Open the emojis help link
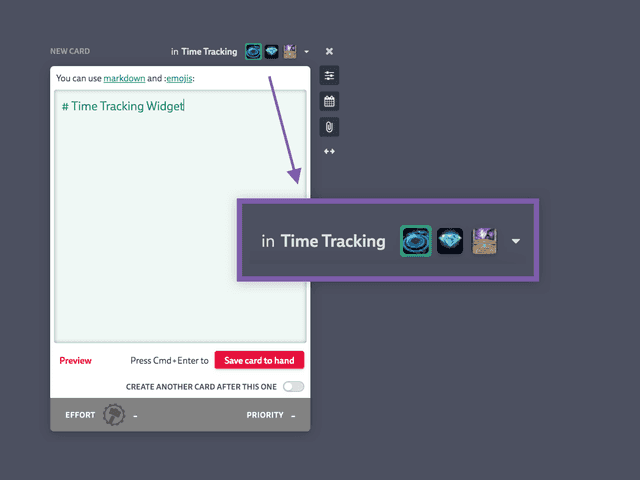The width and height of the screenshot is (640, 480). 182,78
